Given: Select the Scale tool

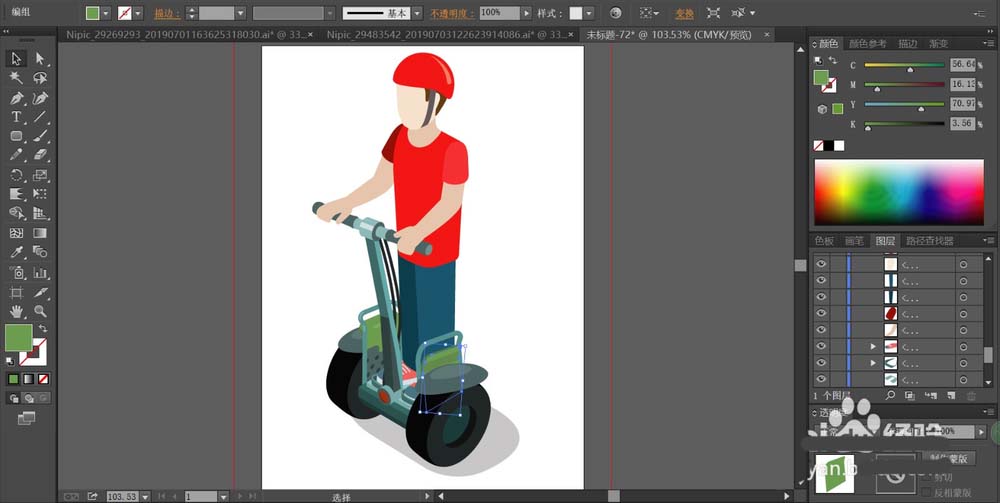Looking at the screenshot, I should point(40,175).
